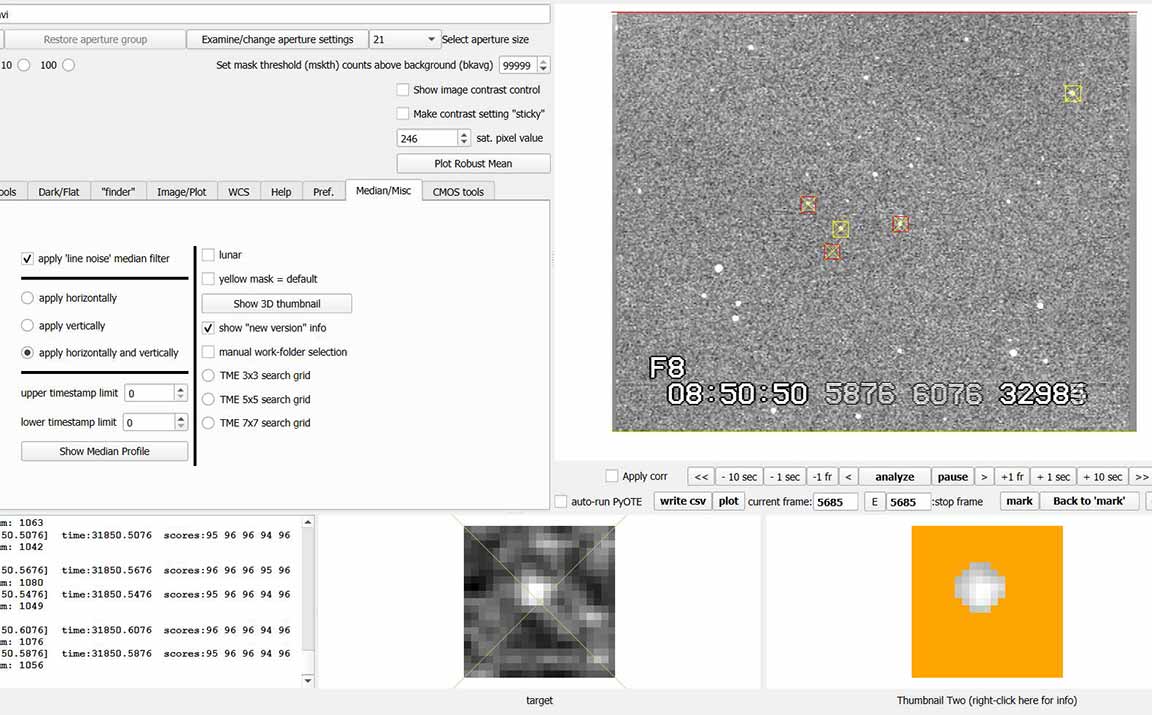The image size is (1152, 715).
Task: Play backward with the < button
Action: click(x=848, y=477)
